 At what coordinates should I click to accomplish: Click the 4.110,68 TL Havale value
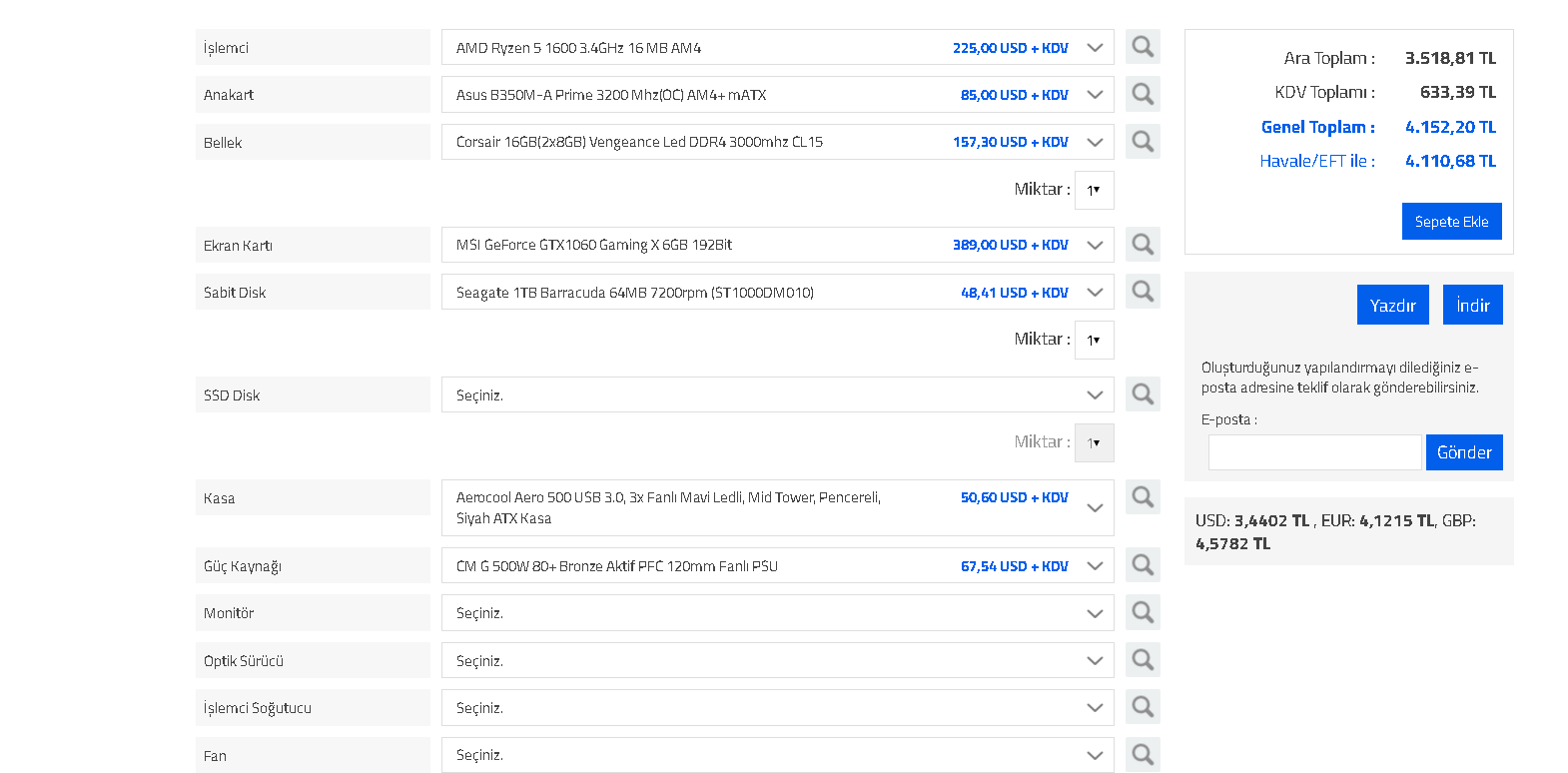click(1450, 161)
